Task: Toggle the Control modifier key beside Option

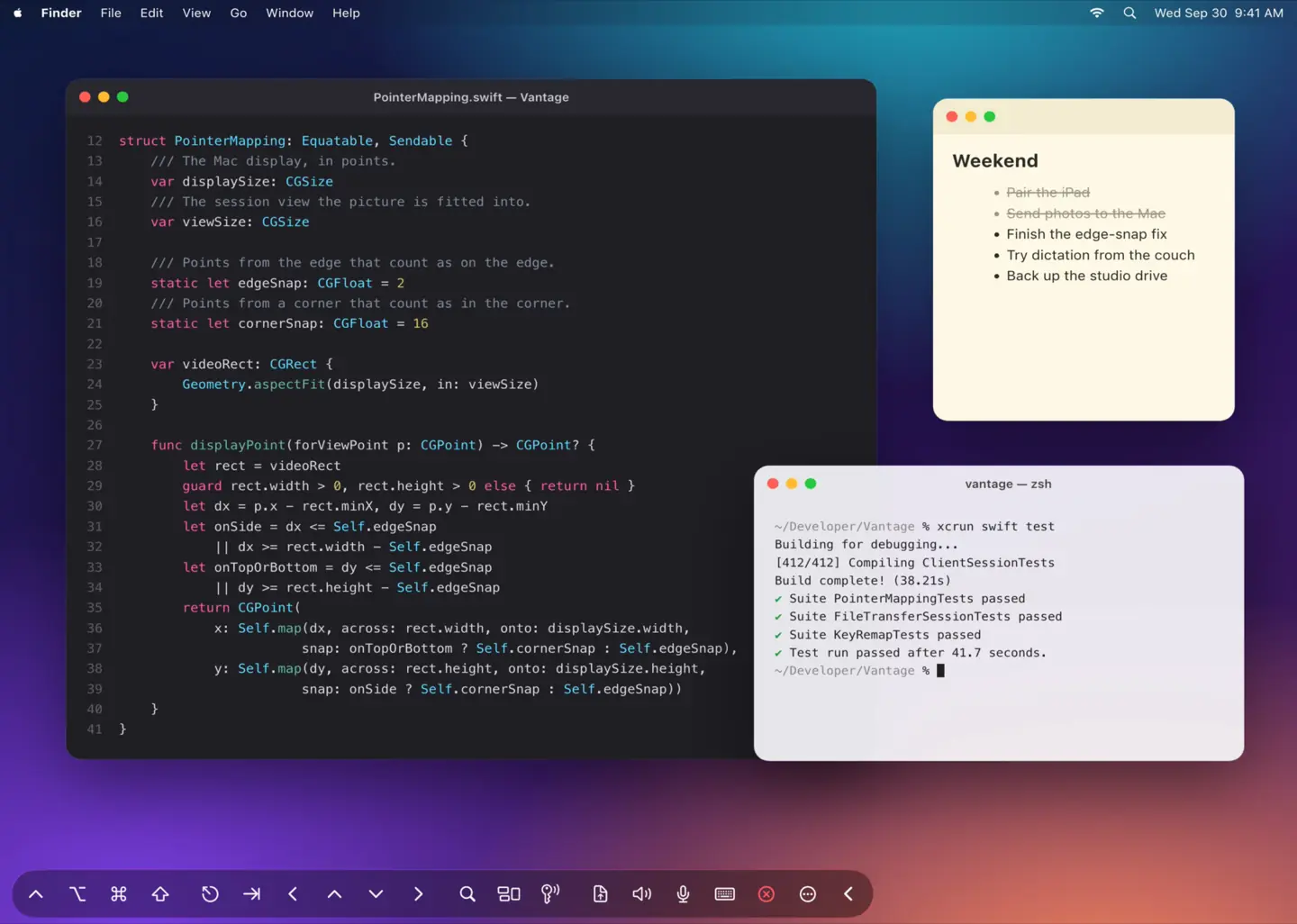Action: click(x=36, y=894)
